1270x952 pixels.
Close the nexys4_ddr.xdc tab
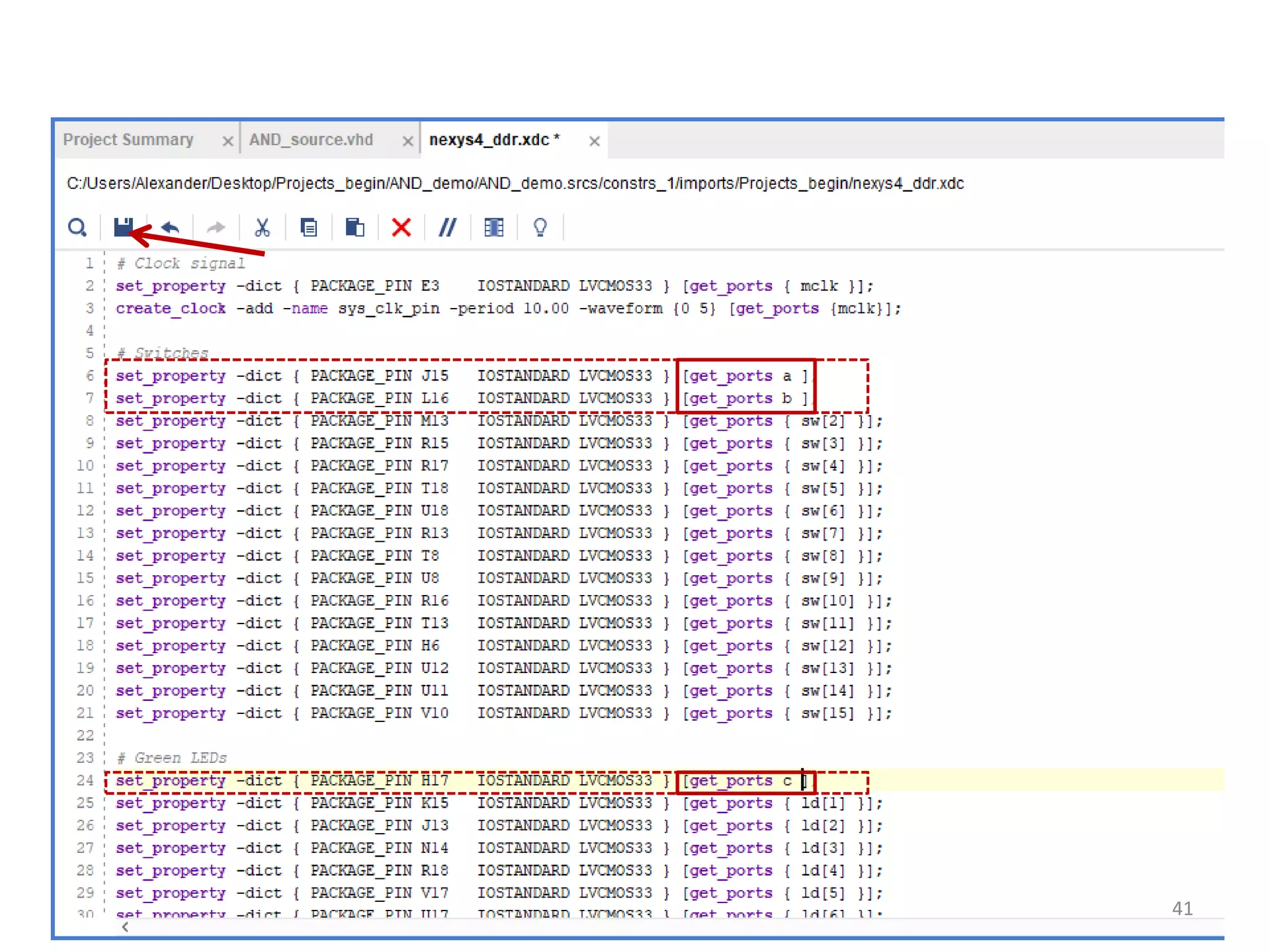(594, 141)
